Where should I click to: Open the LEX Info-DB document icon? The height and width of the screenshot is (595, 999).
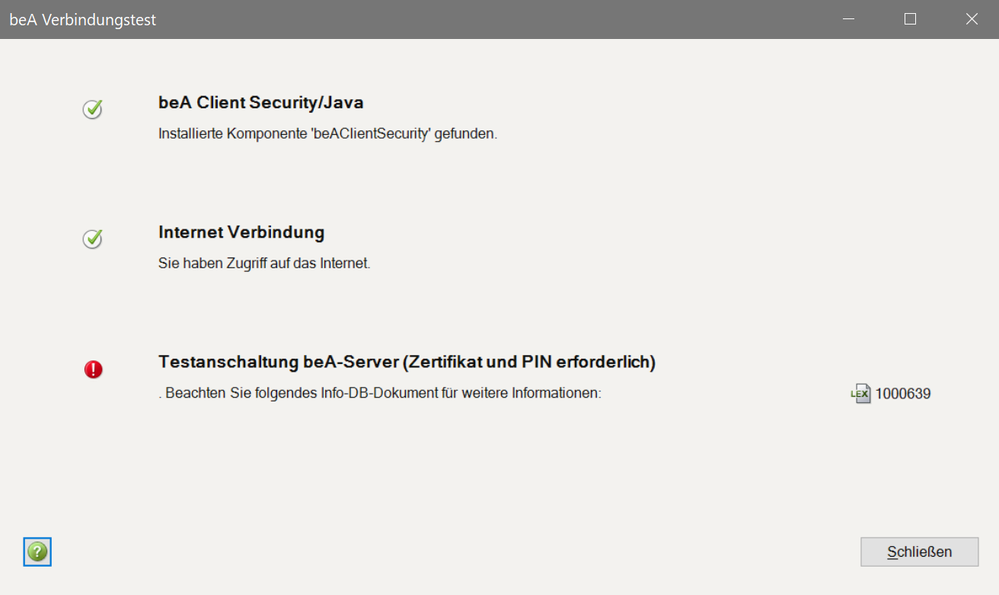860,394
